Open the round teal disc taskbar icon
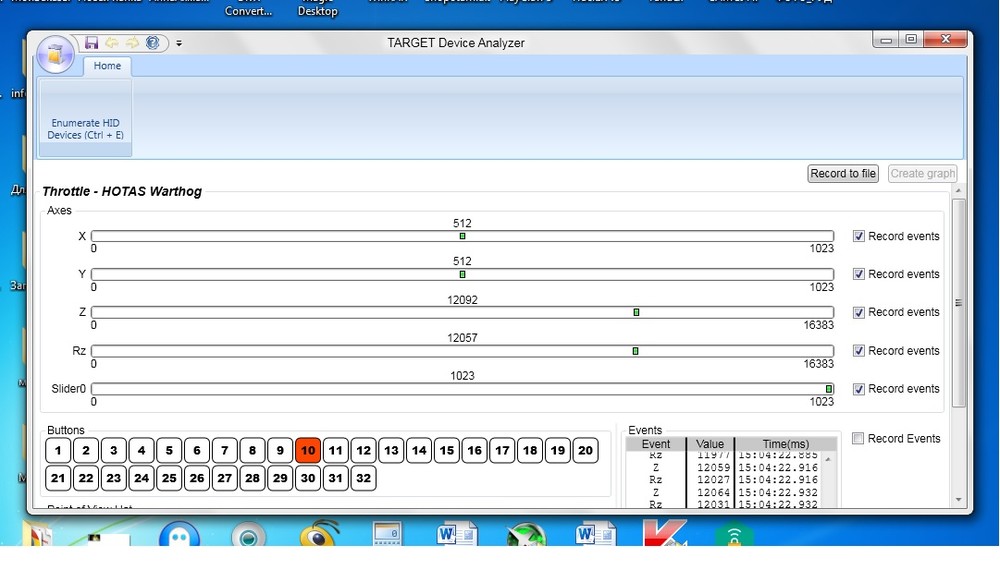The width and height of the screenshot is (1000, 570). pos(249,536)
